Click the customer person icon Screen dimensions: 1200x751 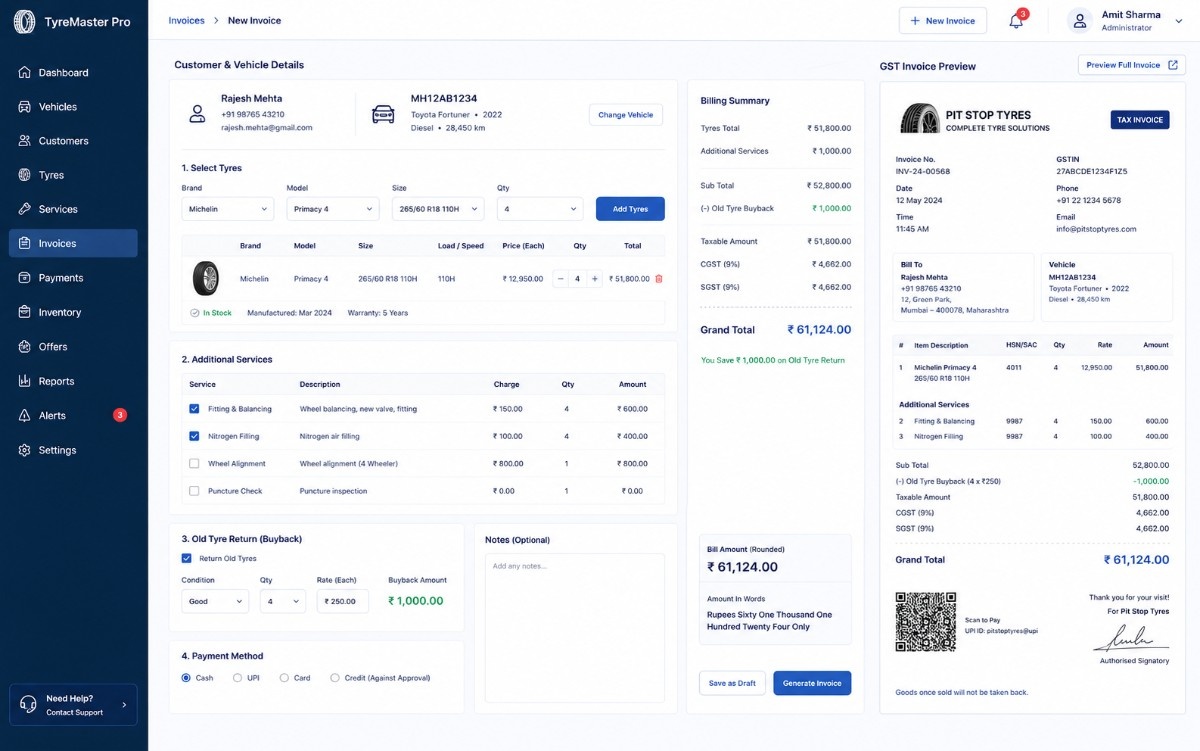pyautogui.click(x=197, y=114)
